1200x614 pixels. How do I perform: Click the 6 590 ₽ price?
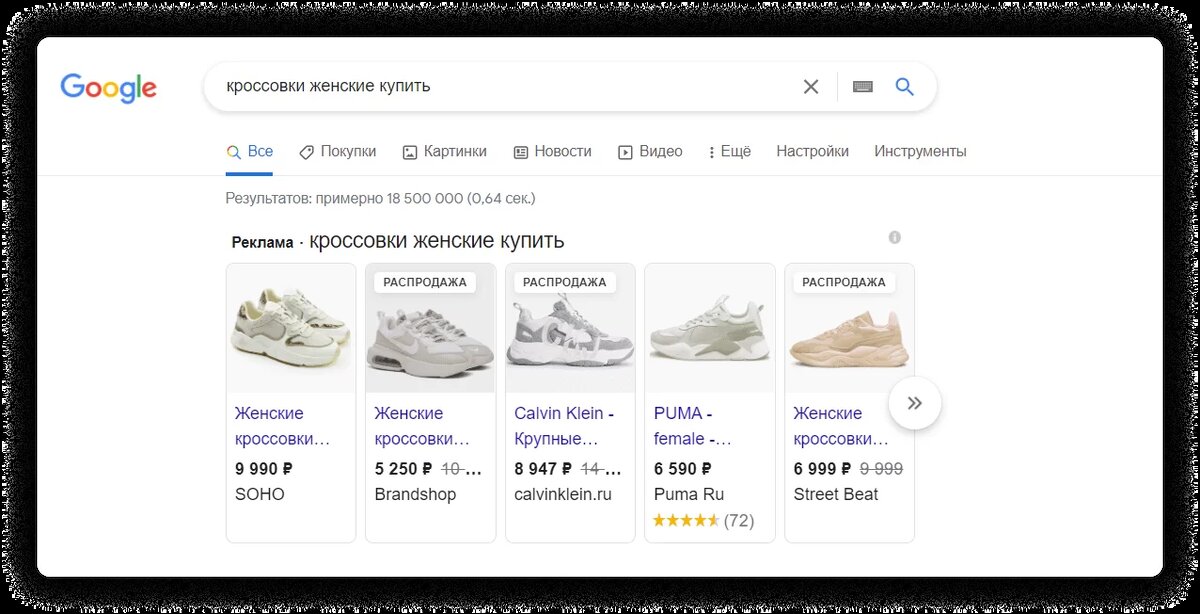click(683, 468)
